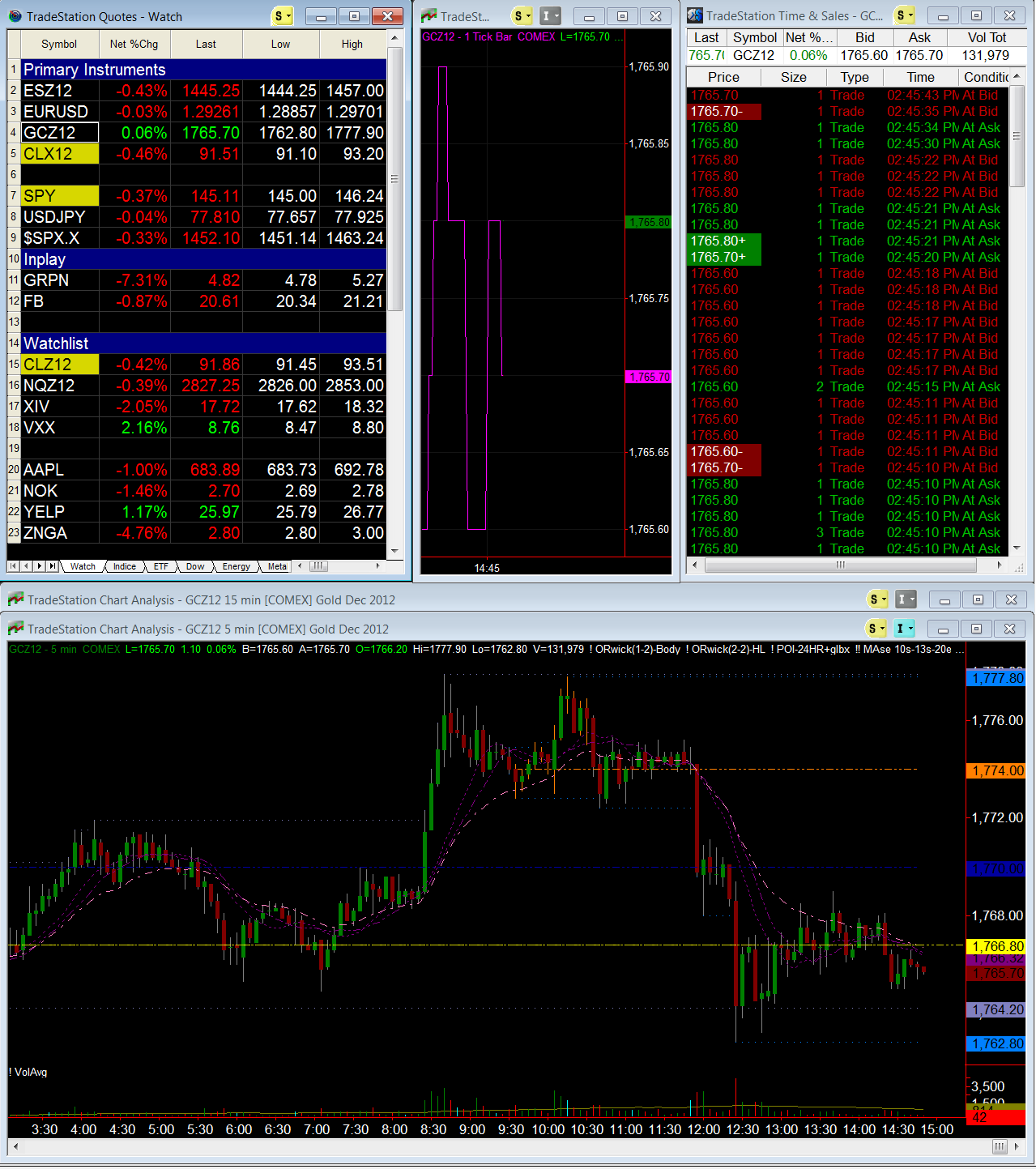Screen dimensions: 1036x1169
Task: Click the blue 1,777.80 price axis label
Action: (995, 678)
